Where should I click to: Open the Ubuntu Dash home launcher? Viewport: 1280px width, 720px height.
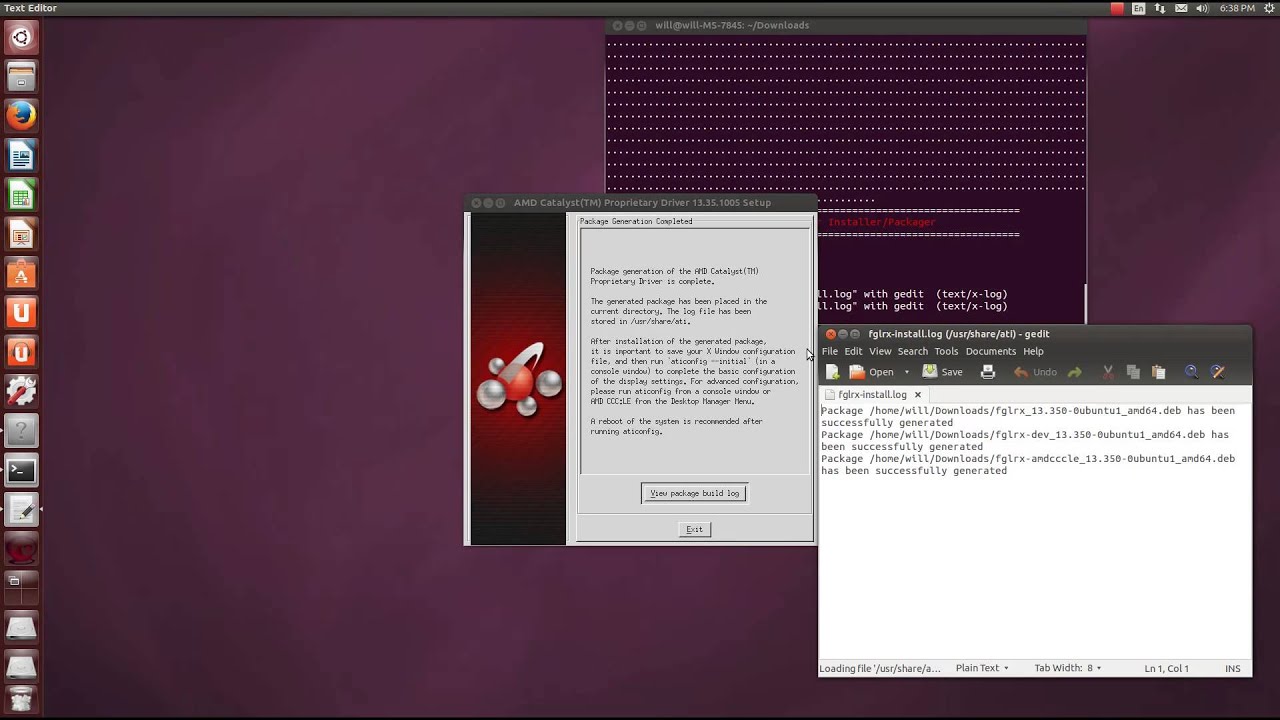[21, 38]
